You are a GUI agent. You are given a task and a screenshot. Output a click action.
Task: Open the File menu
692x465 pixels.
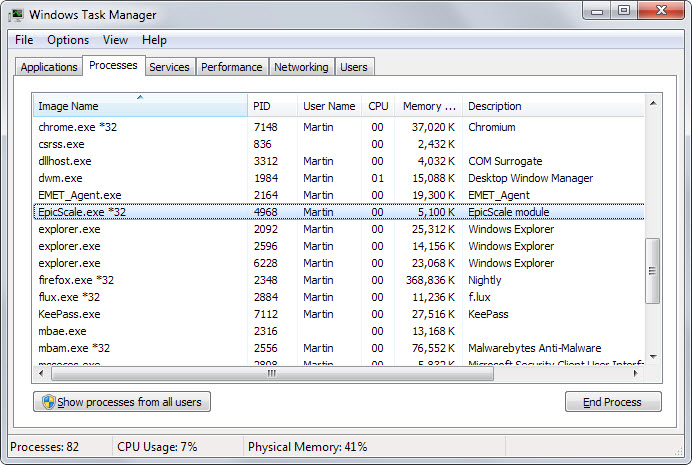point(24,40)
